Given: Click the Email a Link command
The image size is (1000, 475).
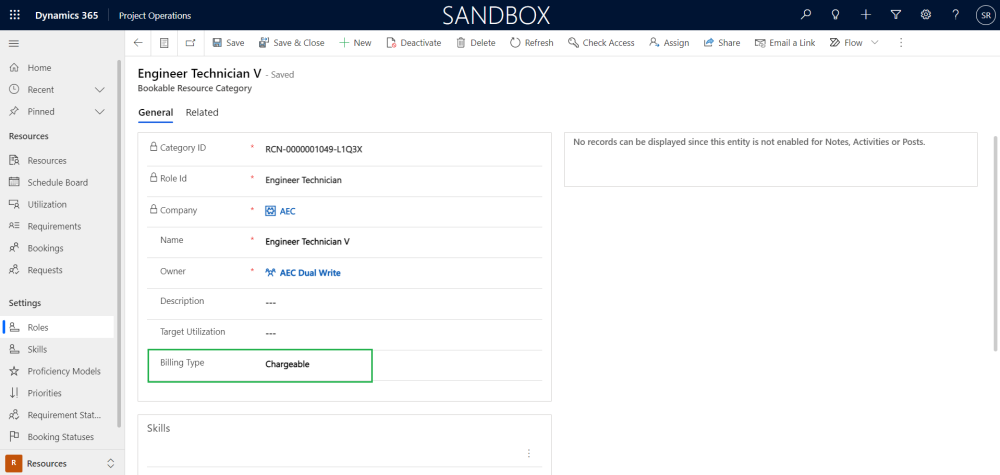Looking at the screenshot, I should point(785,43).
